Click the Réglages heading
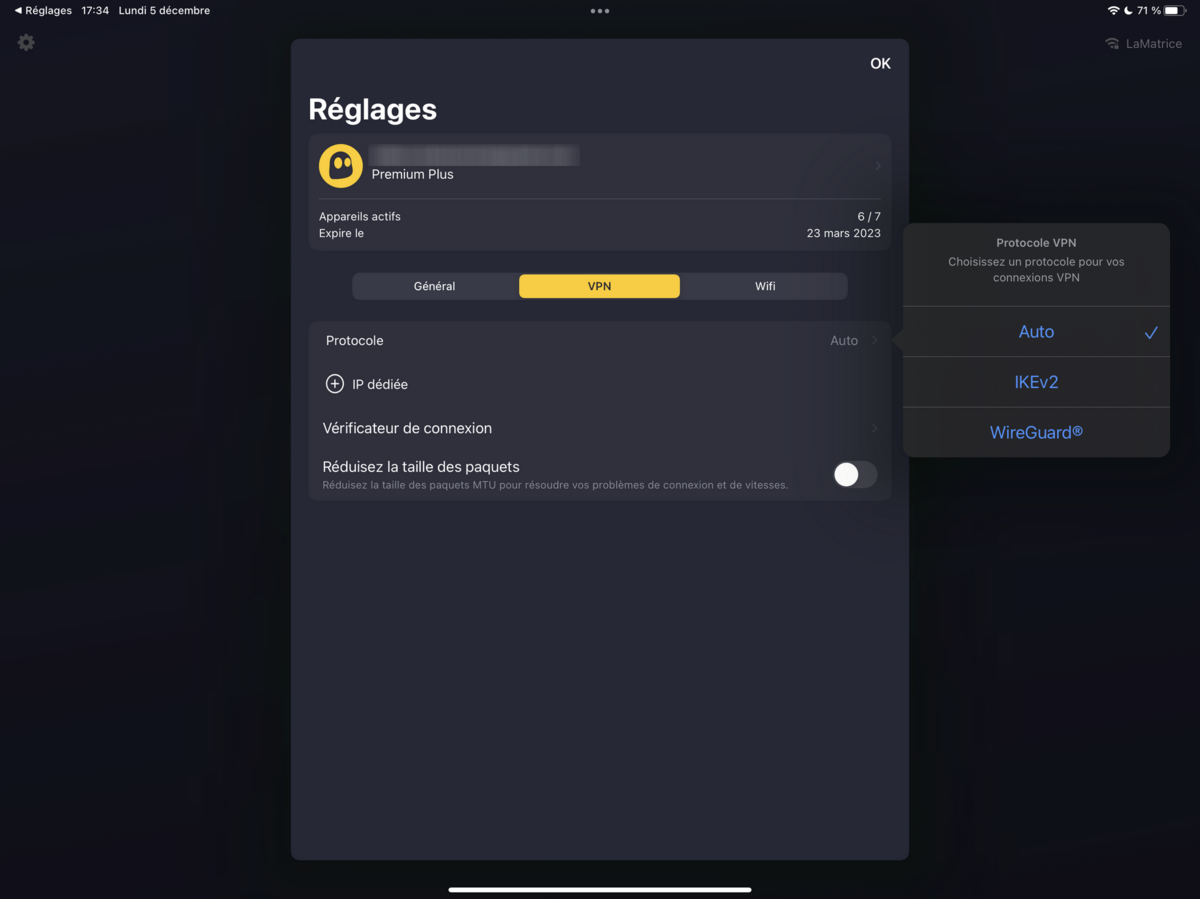Image resolution: width=1200 pixels, height=899 pixels. 373,109
